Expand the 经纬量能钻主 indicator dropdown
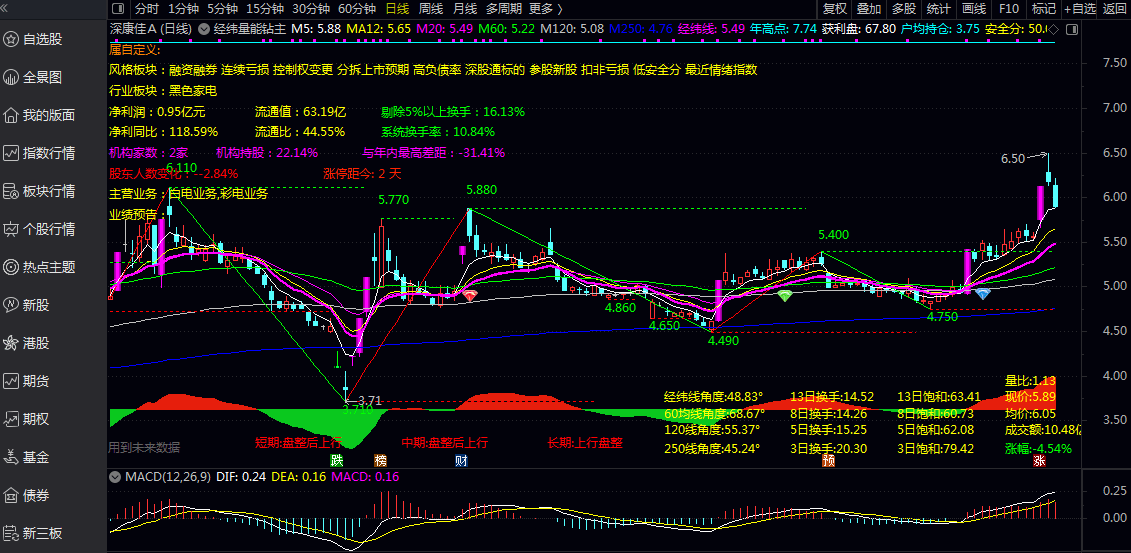The width and height of the screenshot is (1131, 553). pyautogui.click(x=203, y=30)
